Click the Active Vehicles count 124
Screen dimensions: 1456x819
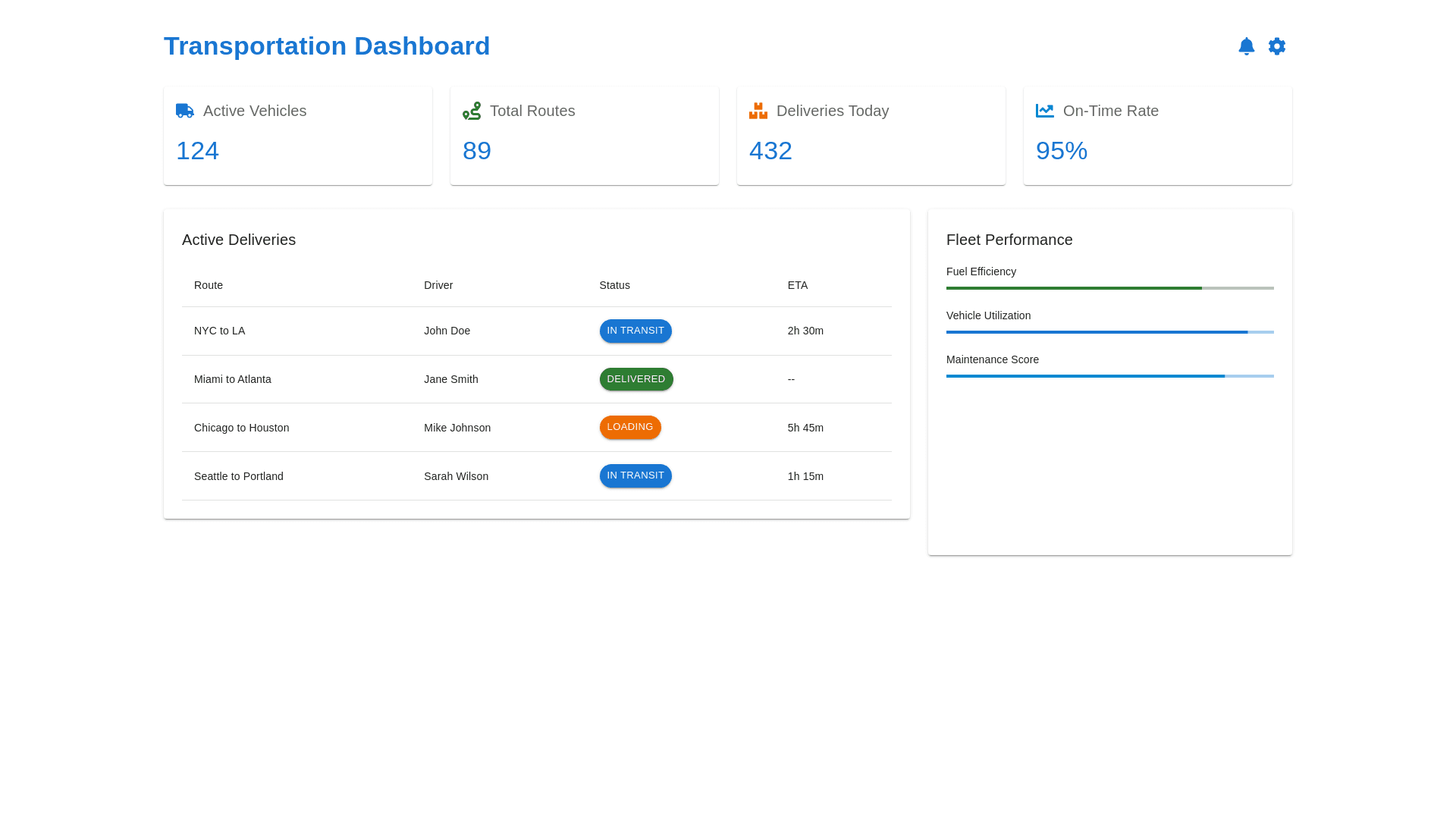tap(197, 151)
